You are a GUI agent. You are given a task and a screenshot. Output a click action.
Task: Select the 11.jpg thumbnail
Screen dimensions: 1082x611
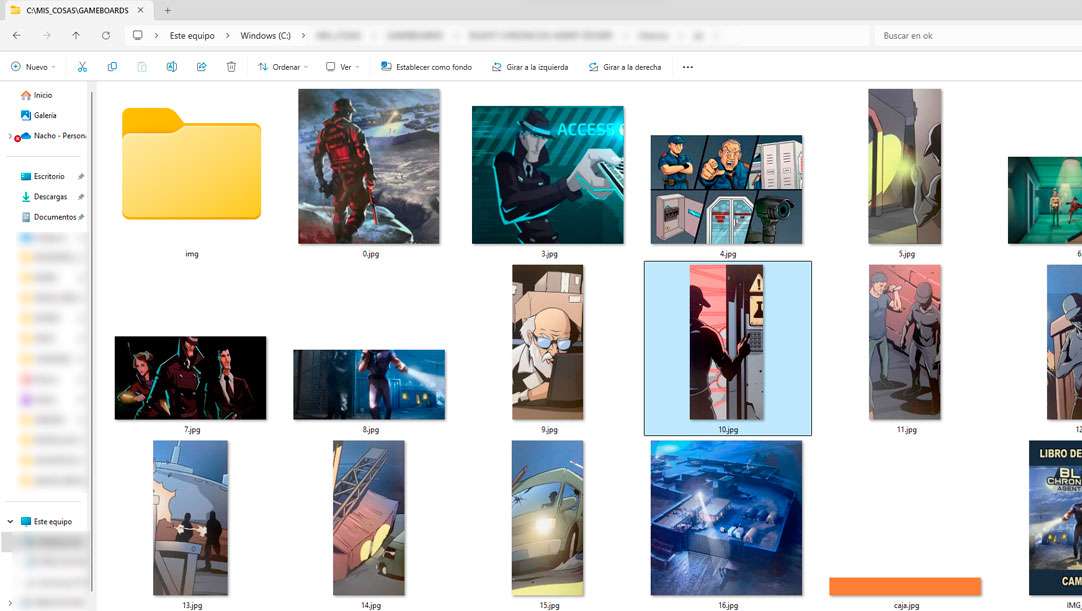[905, 342]
